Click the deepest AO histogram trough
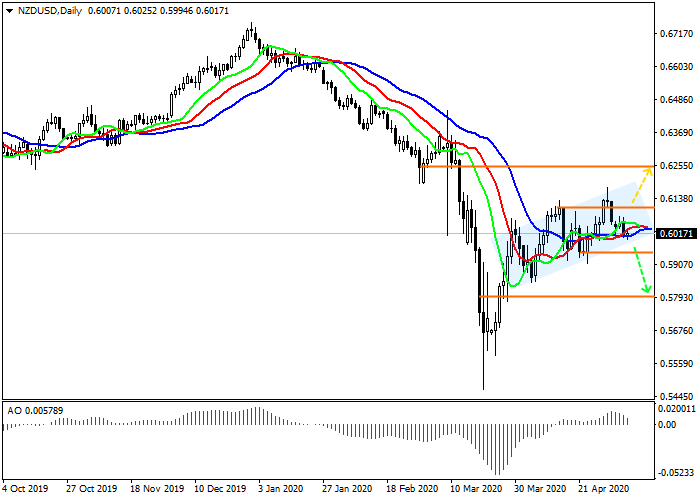Screen dimensions: 700x500 (x=495, y=472)
